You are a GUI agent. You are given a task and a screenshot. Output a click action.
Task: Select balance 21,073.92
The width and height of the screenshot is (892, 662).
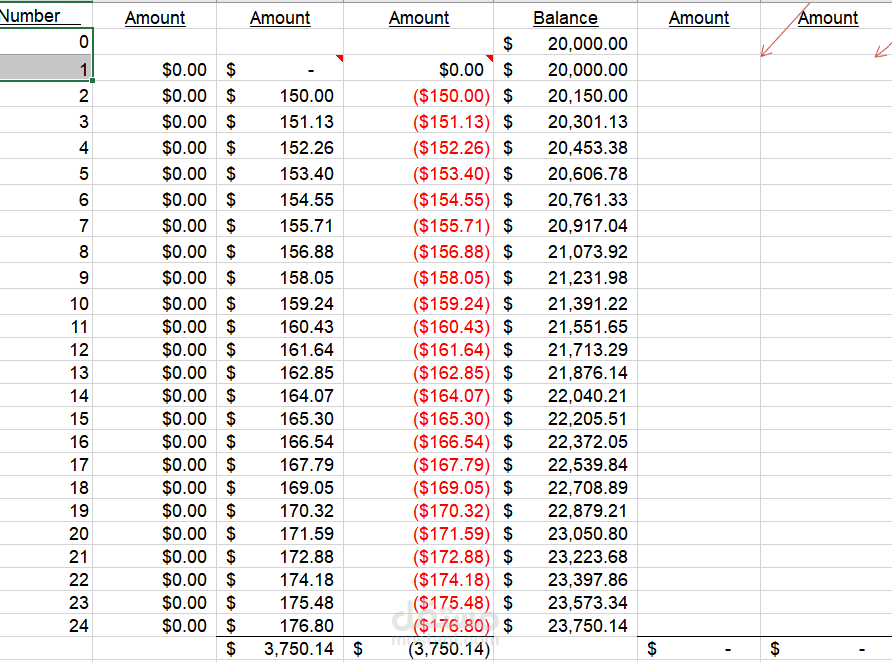coord(565,250)
